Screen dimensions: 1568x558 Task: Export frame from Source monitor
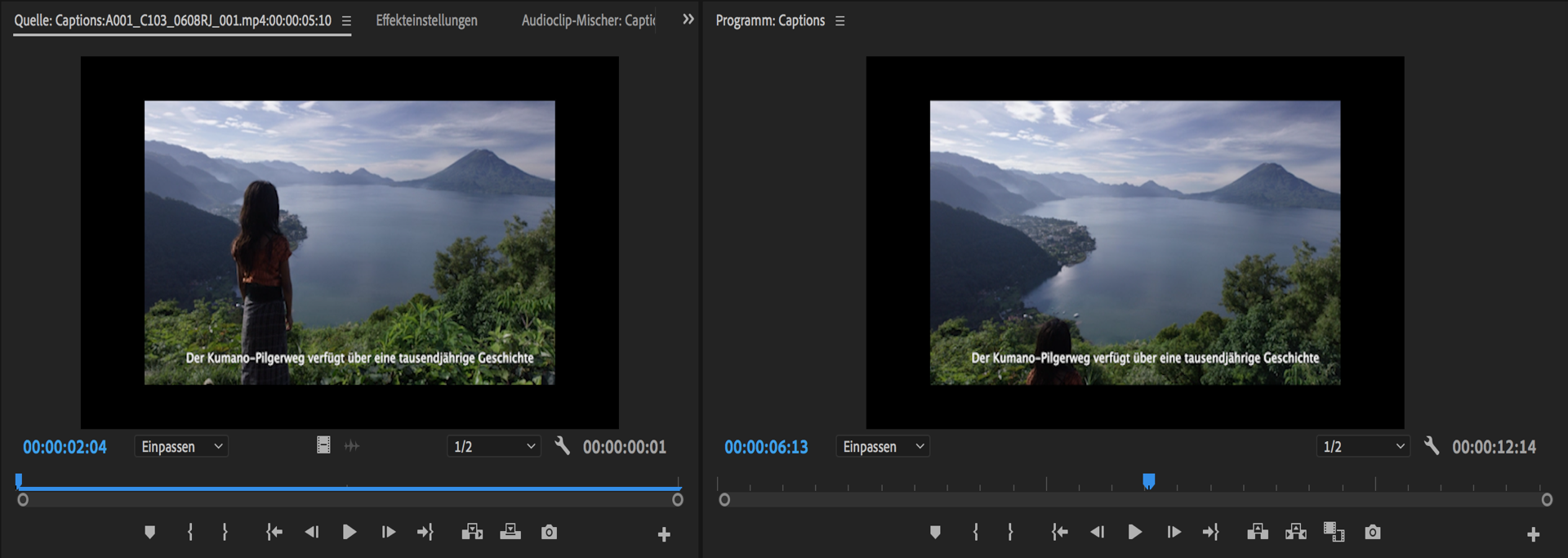click(549, 533)
